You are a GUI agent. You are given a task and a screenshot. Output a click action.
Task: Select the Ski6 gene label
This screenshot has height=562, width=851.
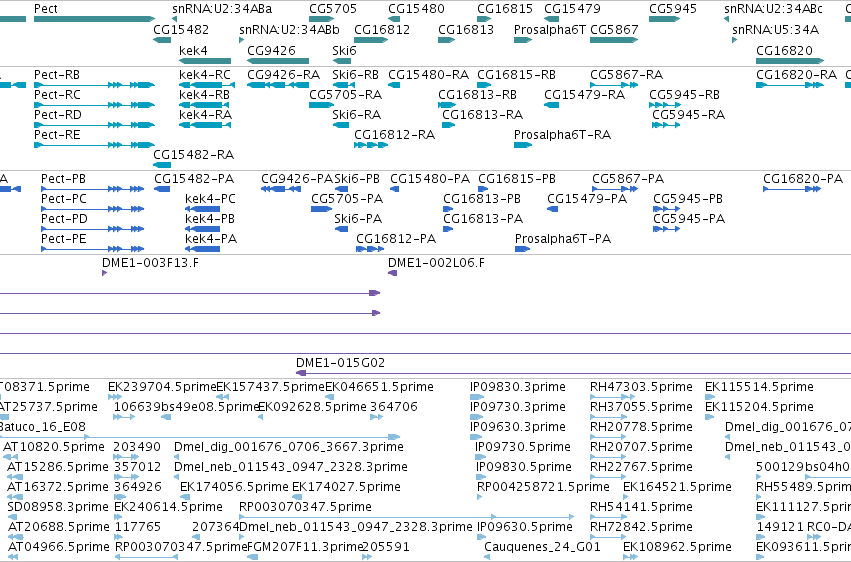tap(345, 50)
